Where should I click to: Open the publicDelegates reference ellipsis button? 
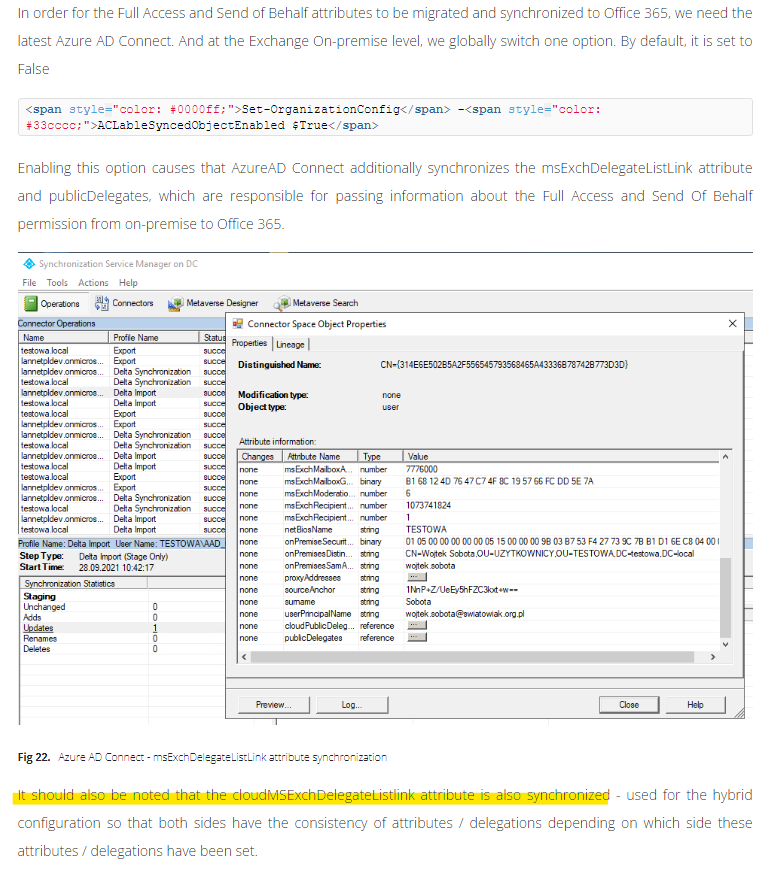417,638
